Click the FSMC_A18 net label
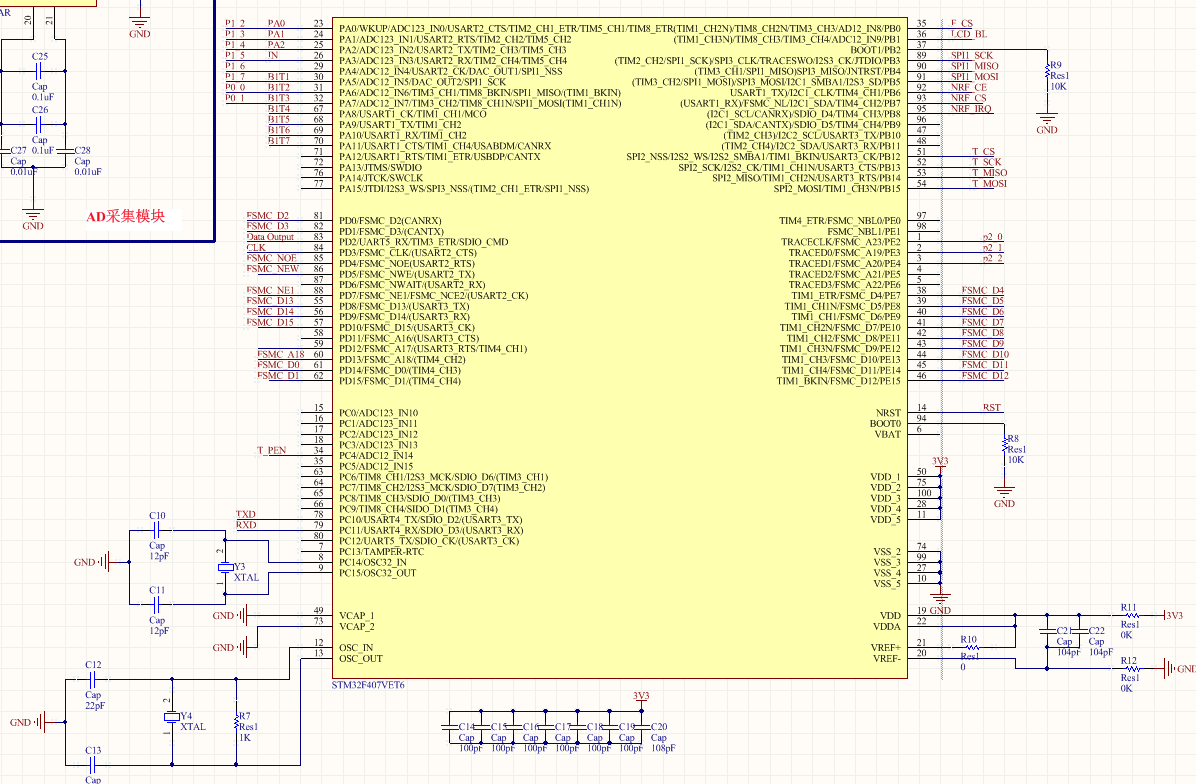The width and height of the screenshot is (1196, 784). [281, 355]
